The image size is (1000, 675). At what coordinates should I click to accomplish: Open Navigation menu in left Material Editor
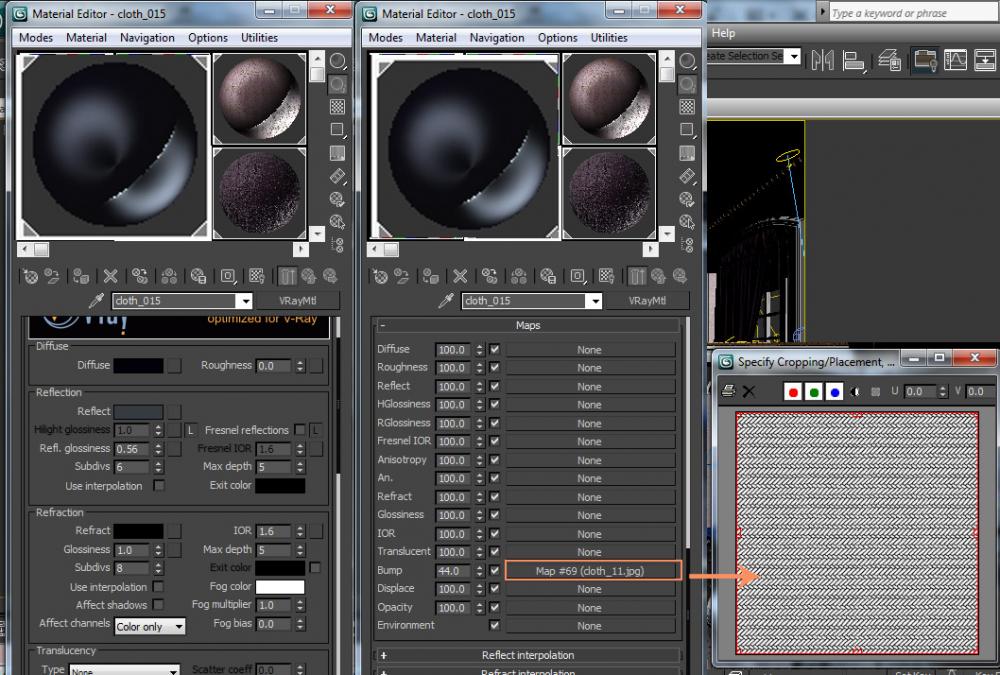(x=147, y=38)
